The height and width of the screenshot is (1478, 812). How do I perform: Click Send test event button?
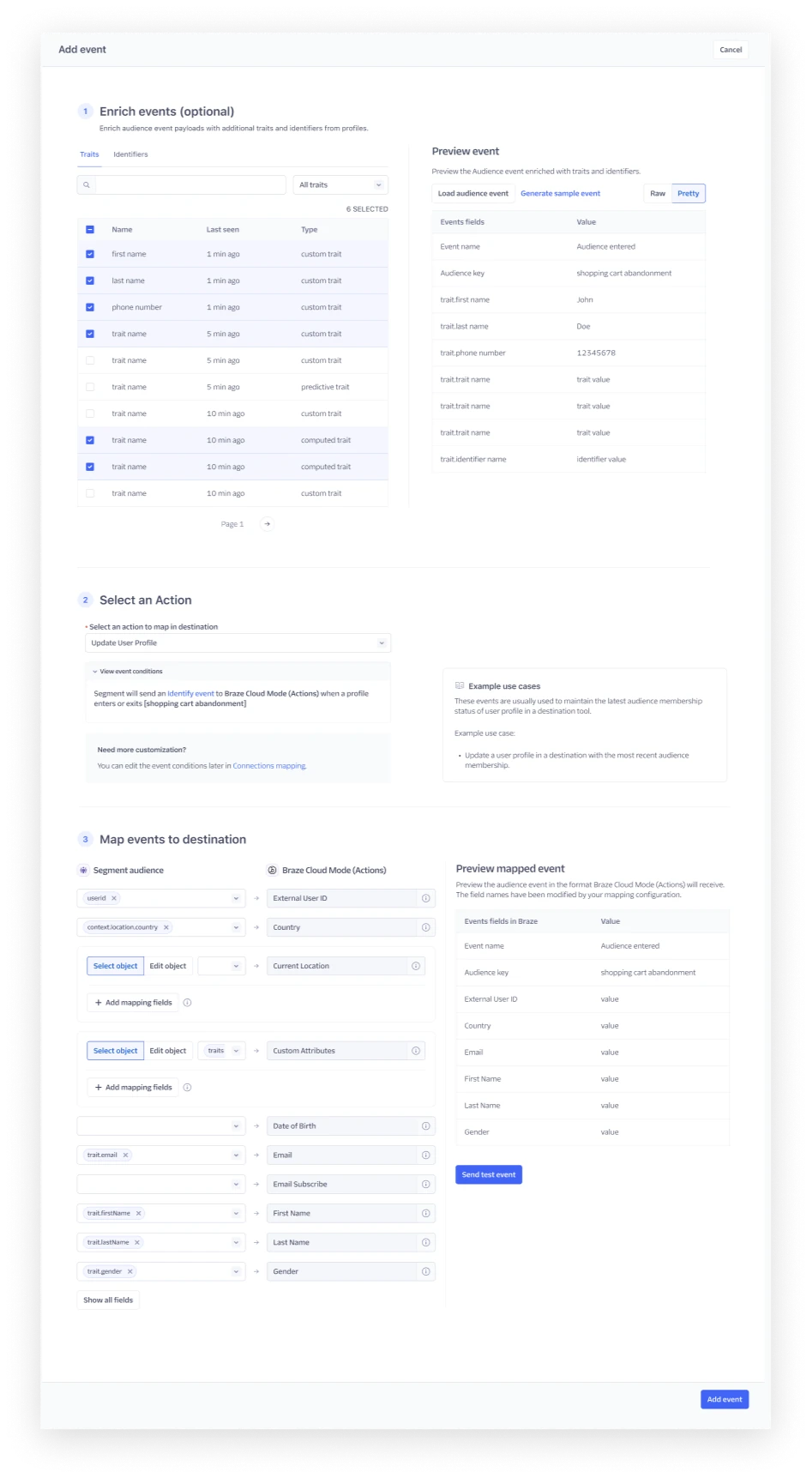tap(489, 1174)
